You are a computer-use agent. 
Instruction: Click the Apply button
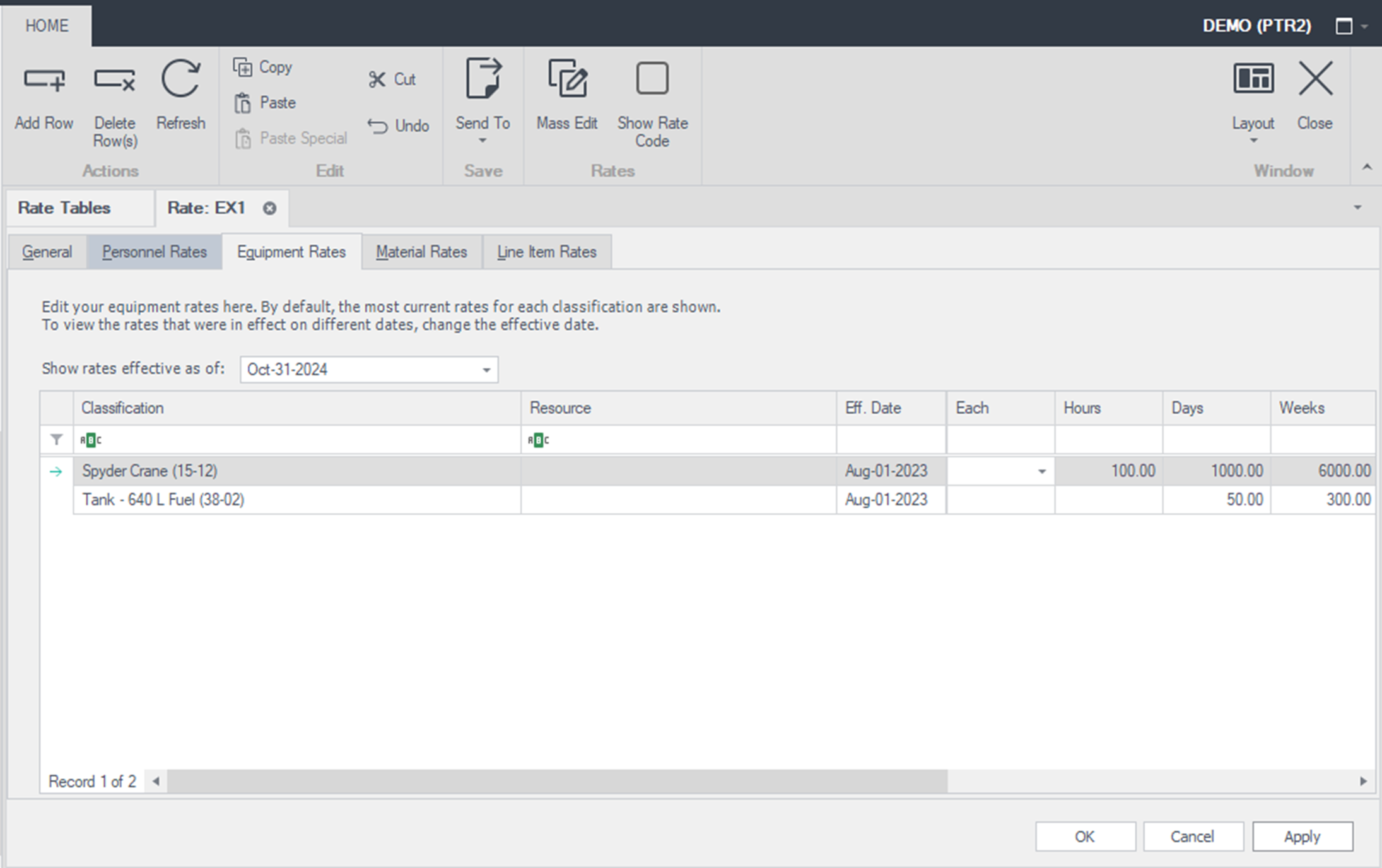point(1302,836)
